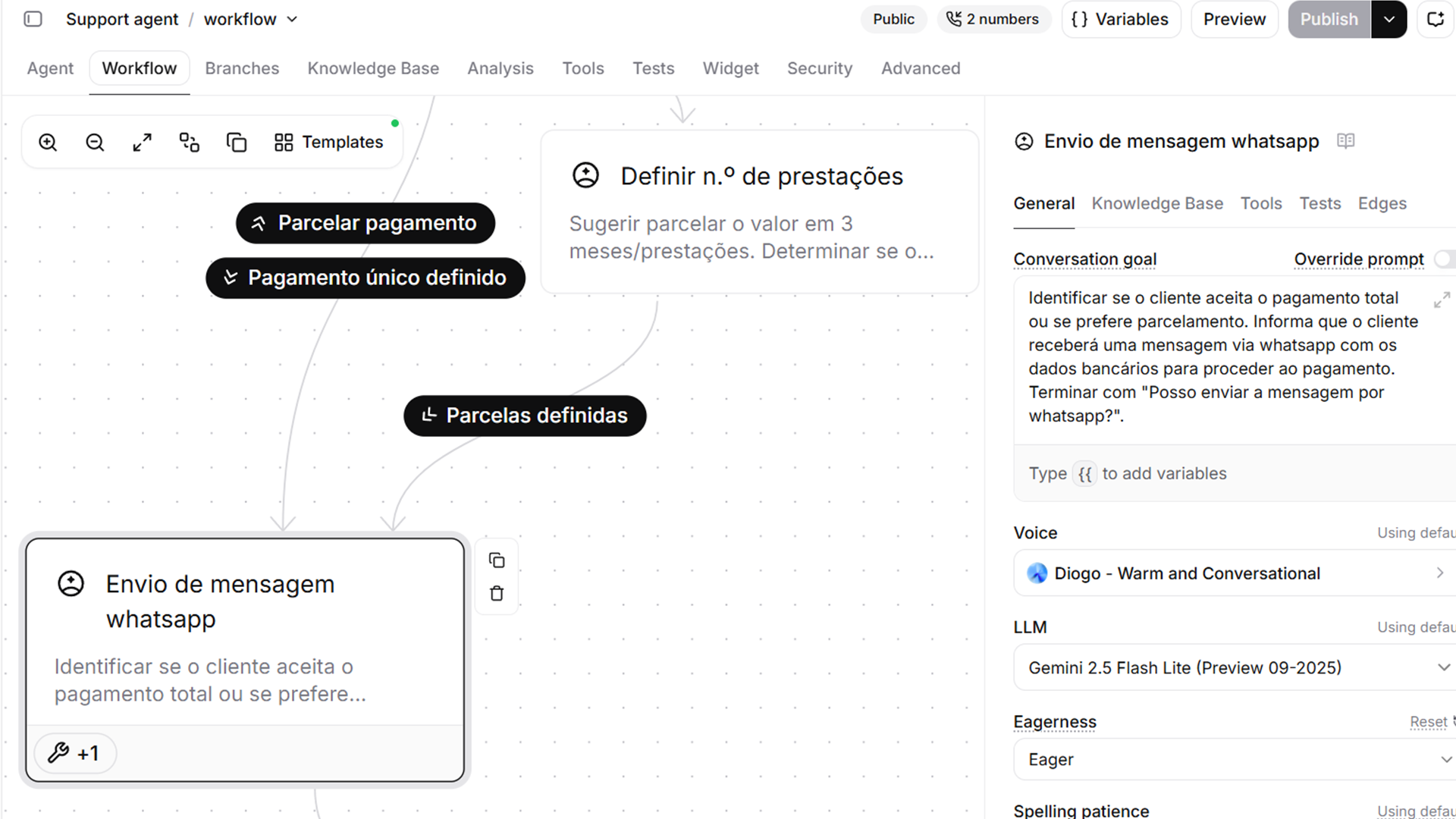Select the Parcelar pagamento edge label
1456x819 pixels.
pyautogui.click(x=366, y=223)
